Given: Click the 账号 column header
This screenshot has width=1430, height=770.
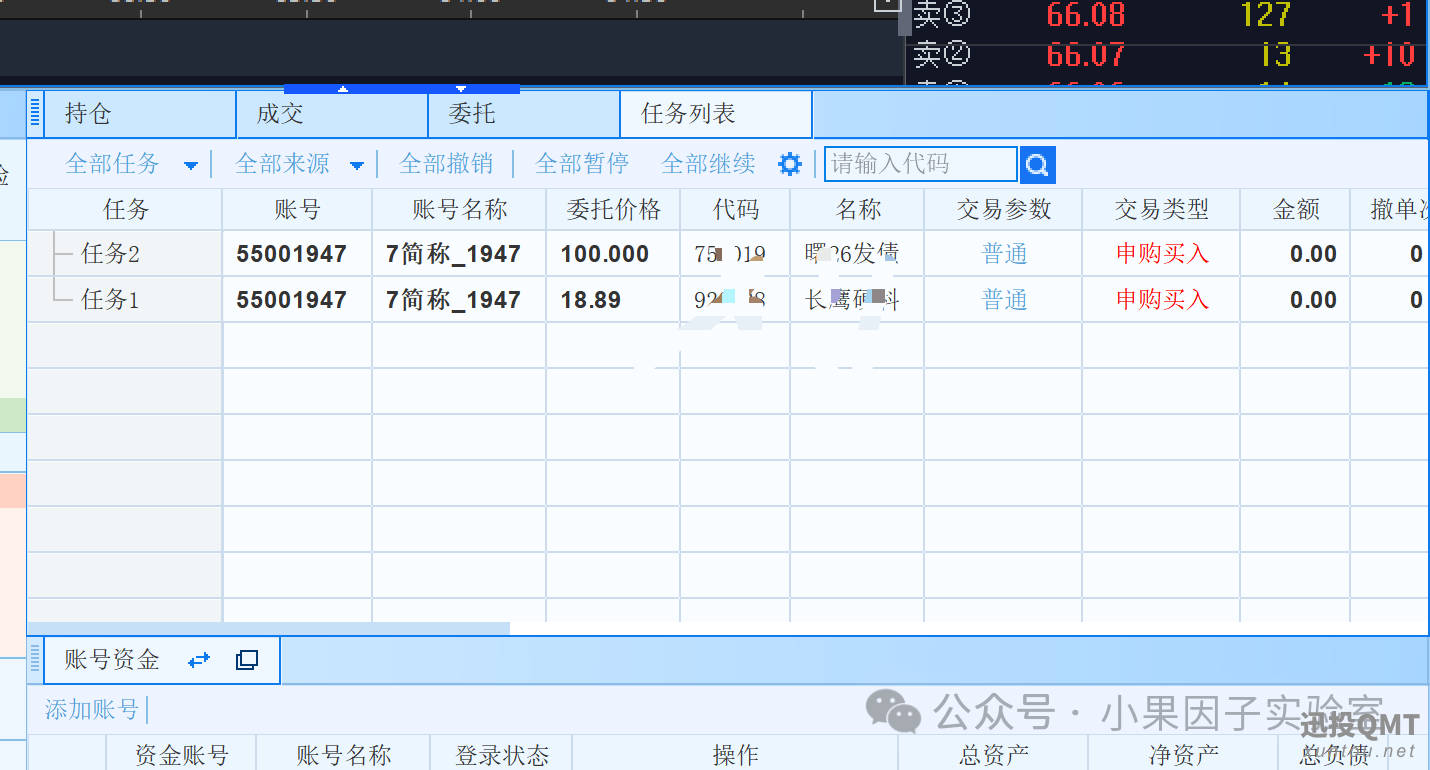Looking at the screenshot, I should [297, 210].
